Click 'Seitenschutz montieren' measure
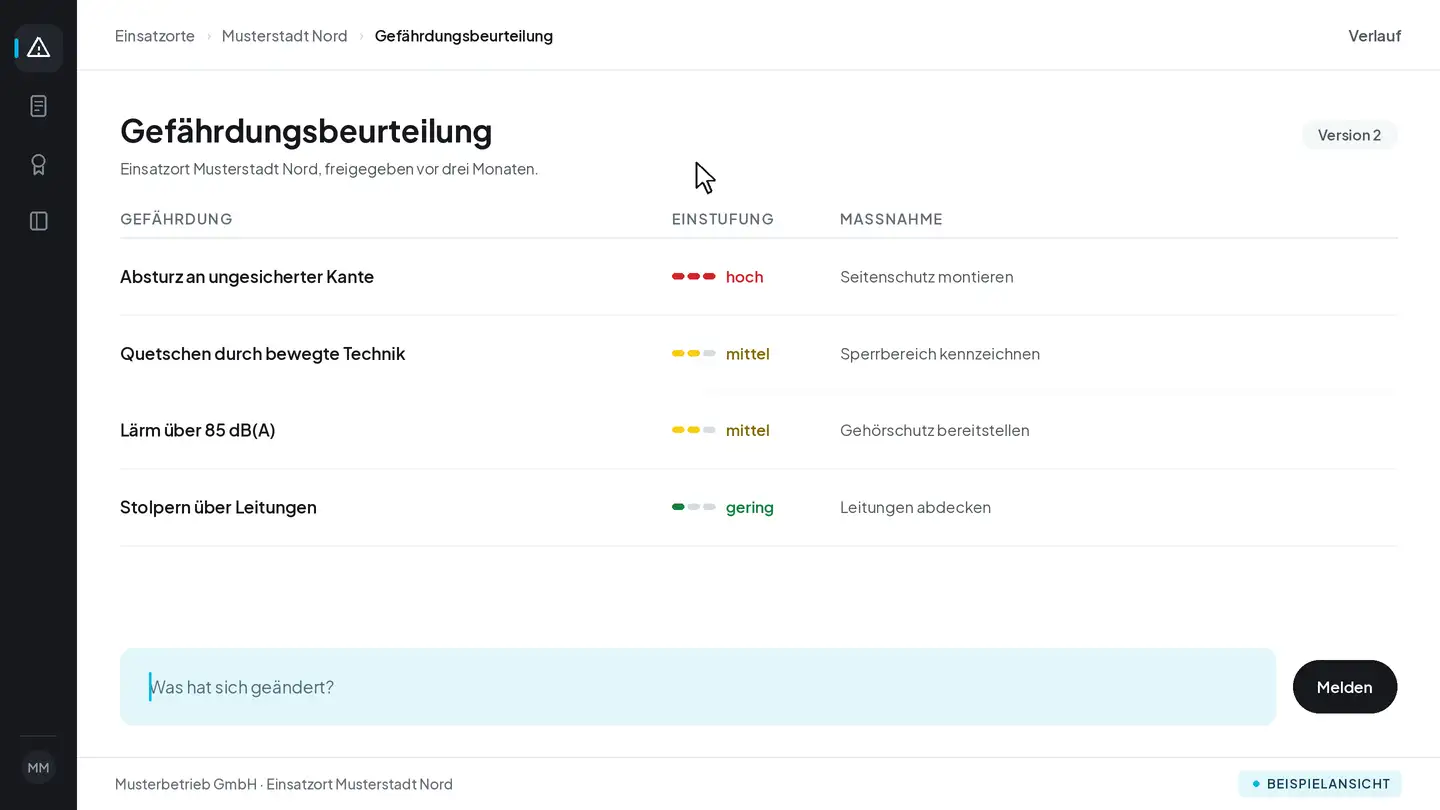 927,277
